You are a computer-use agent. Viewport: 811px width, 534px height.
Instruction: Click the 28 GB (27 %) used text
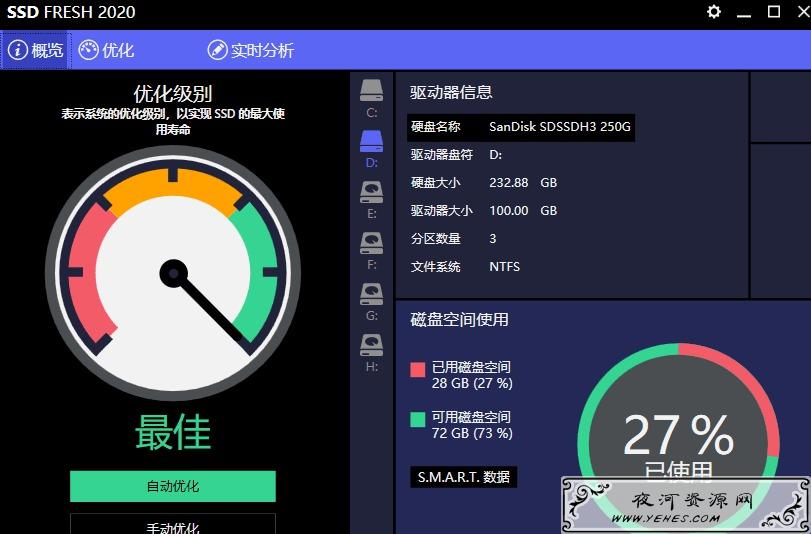[x=472, y=383]
